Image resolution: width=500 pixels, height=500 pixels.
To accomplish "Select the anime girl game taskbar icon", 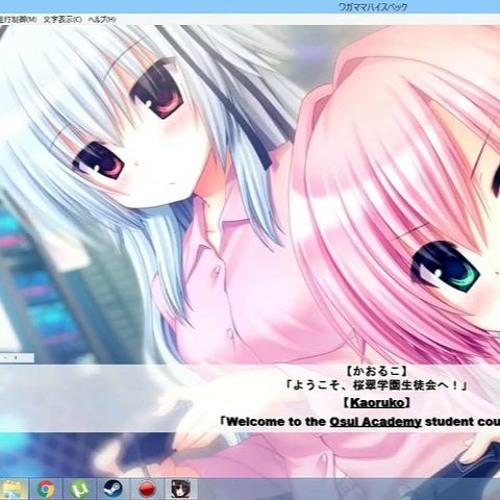I will click(x=181, y=489).
